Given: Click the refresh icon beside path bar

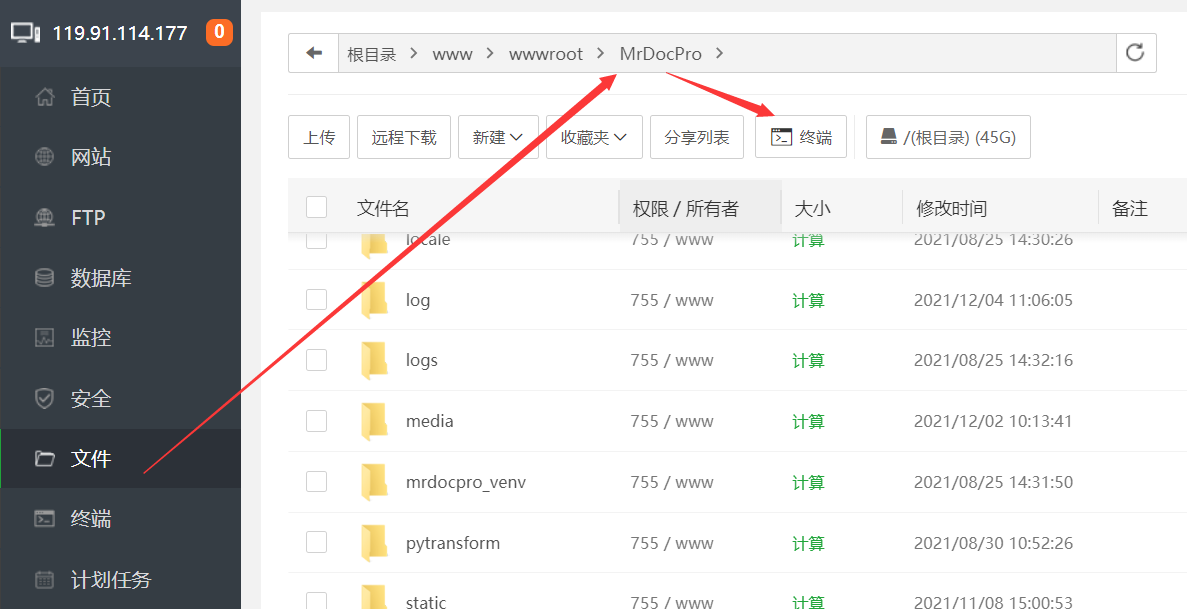Looking at the screenshot, I should click(x=1135, y=53).
